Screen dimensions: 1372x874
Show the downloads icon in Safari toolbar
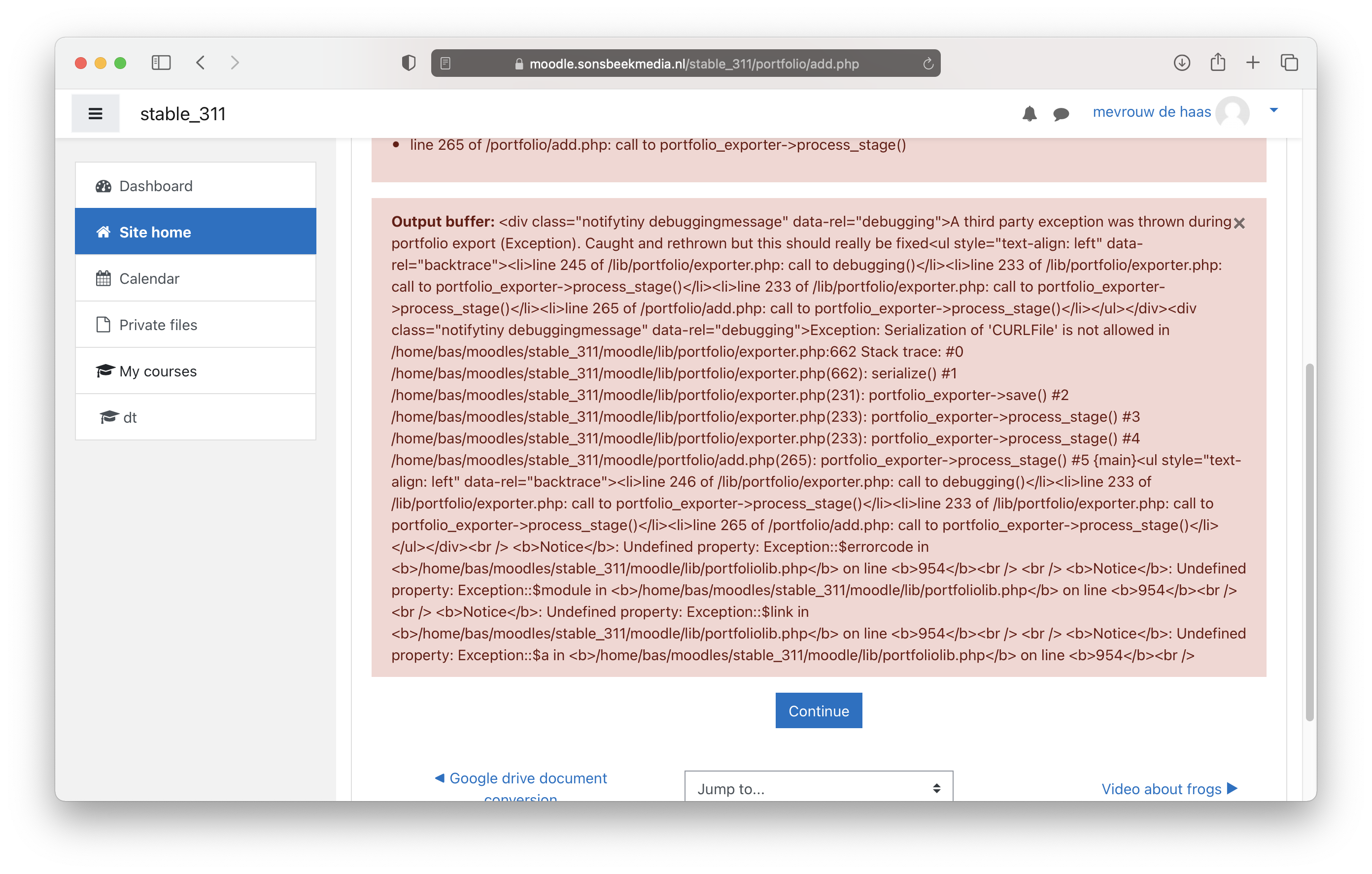[x=1182, y=63]
